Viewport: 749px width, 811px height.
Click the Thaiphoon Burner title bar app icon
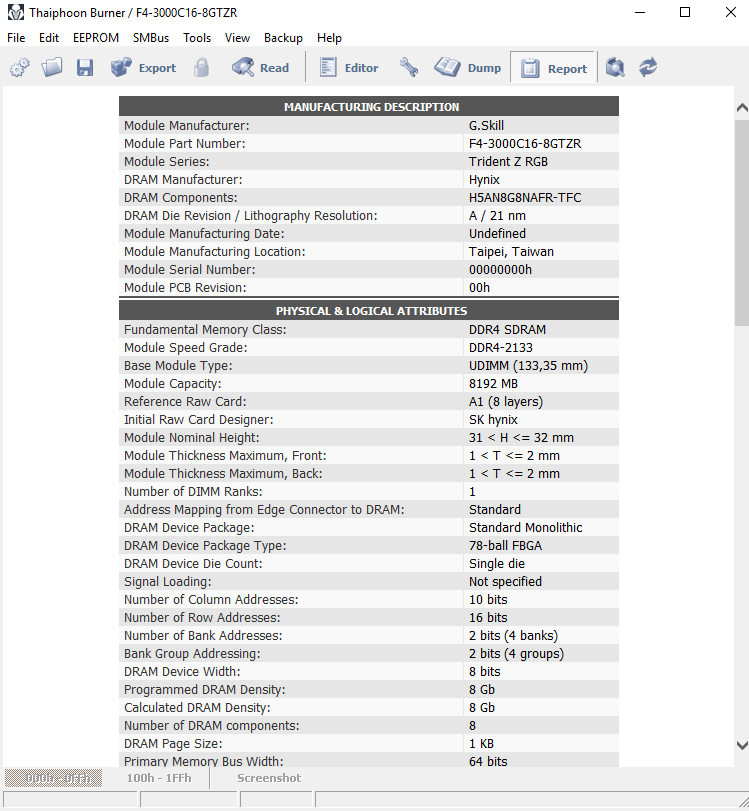[x=16, y=12]
